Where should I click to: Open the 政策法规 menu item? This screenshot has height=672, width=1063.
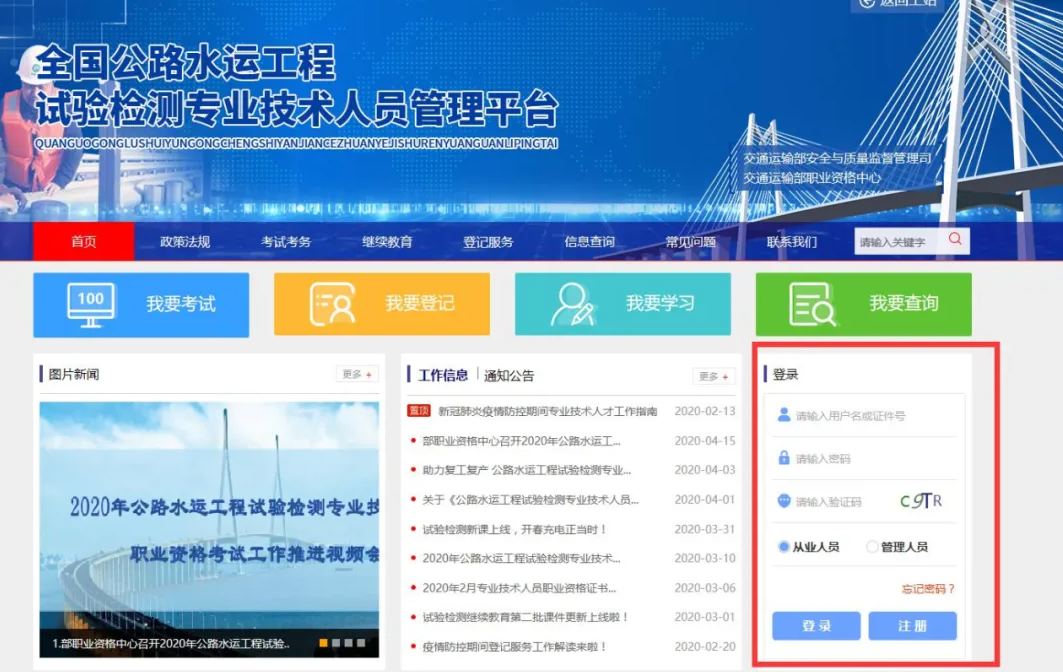(185, 242)
